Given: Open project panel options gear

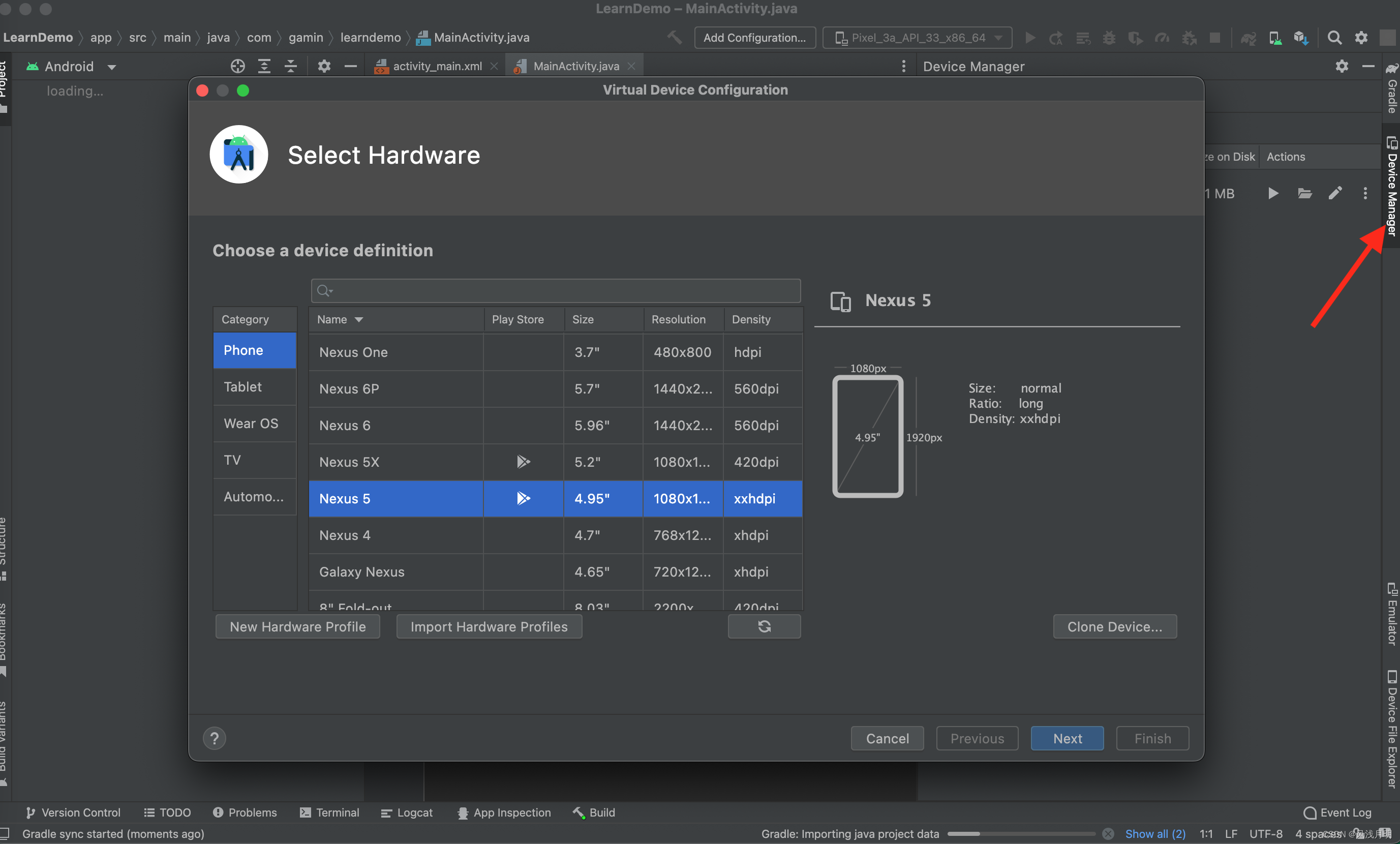Looking at the screenshot, I should pyautogui.click(x=324, y=67).
